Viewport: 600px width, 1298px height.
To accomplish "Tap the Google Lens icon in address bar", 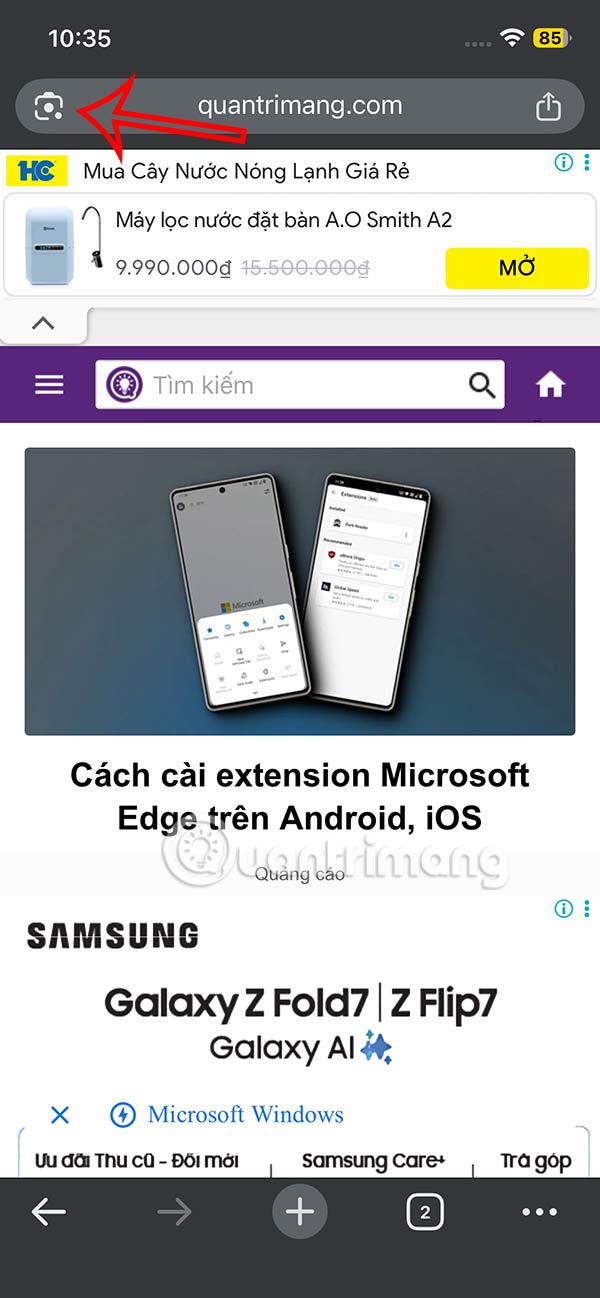I will click(x=49, y=106).
